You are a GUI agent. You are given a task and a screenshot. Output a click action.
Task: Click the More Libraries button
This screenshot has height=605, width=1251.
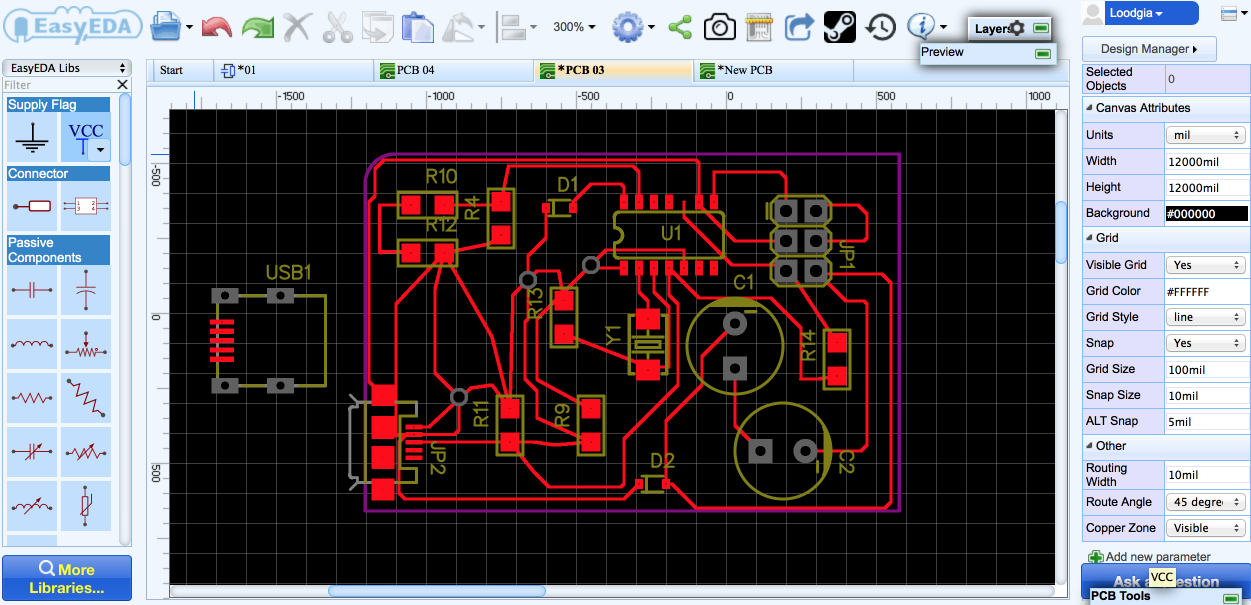coord(67,578)
